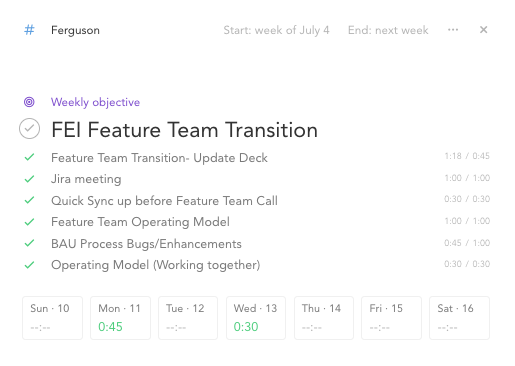This screenshot has width=515, height=366.
Task: Click the Weekly objective label
Action: (x=95, y=102)
